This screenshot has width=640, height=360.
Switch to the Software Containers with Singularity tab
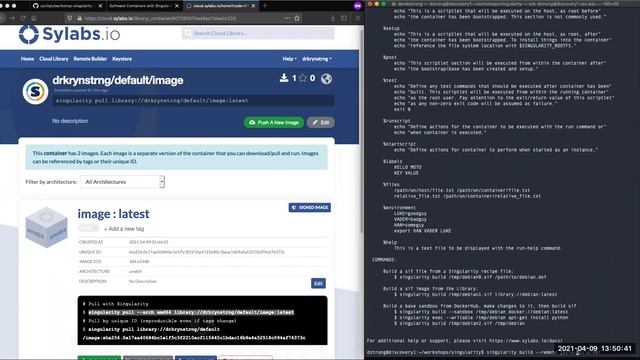[x=144, y=6]
